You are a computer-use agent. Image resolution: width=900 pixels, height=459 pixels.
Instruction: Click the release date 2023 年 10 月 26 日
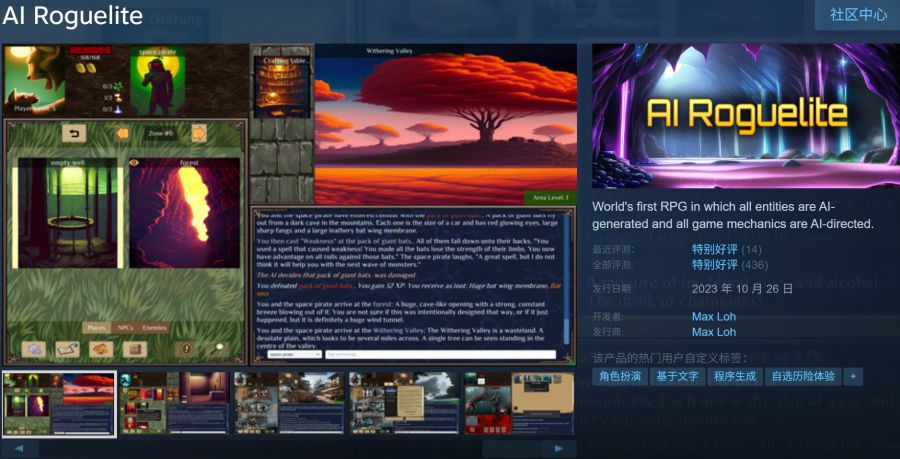click(742, 289)
